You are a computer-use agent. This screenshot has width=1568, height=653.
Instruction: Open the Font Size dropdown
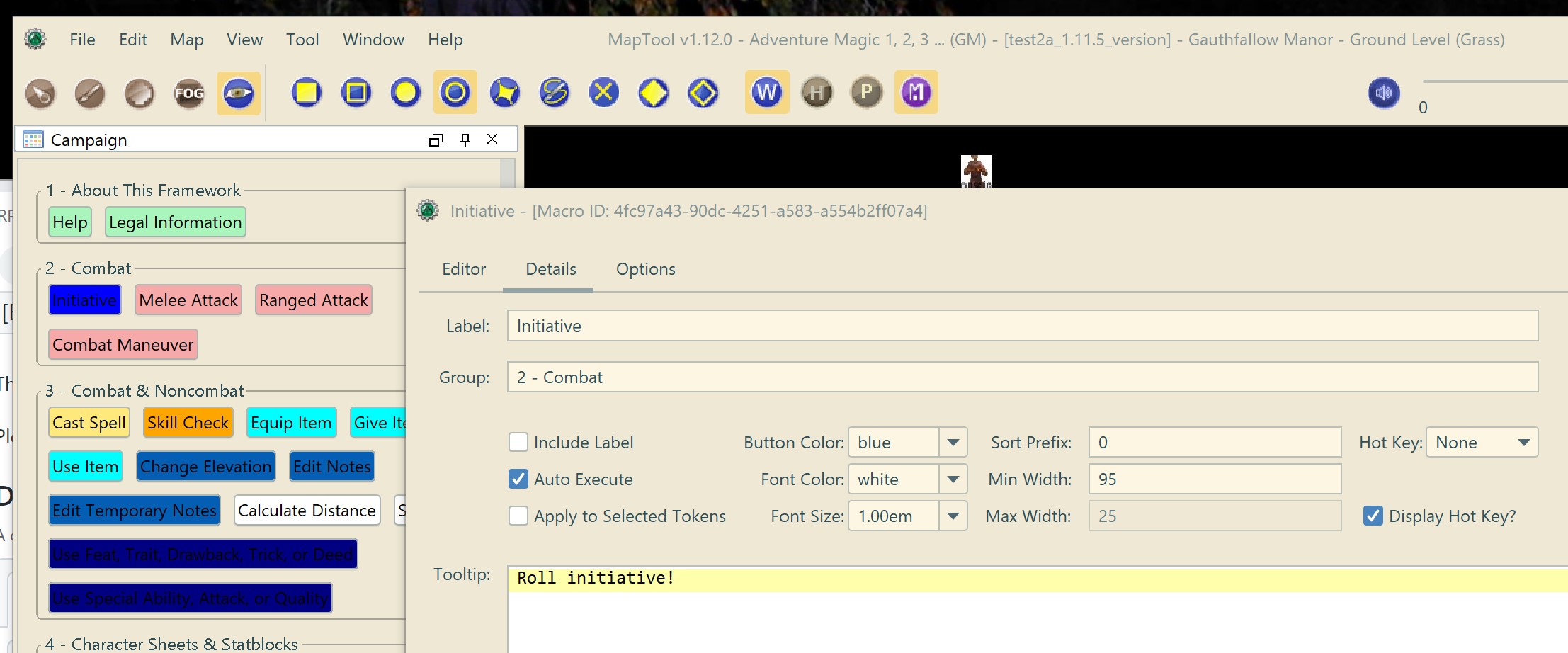953,516
